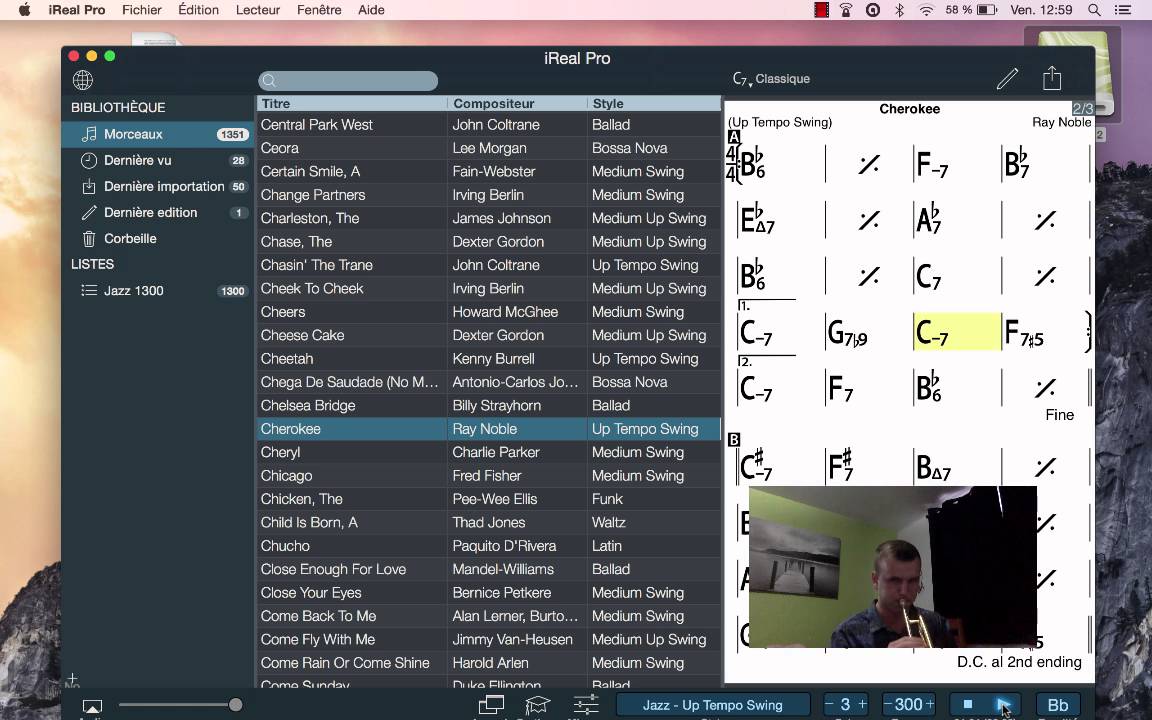Decrease tempo with minus next to 300

point(887,704)
